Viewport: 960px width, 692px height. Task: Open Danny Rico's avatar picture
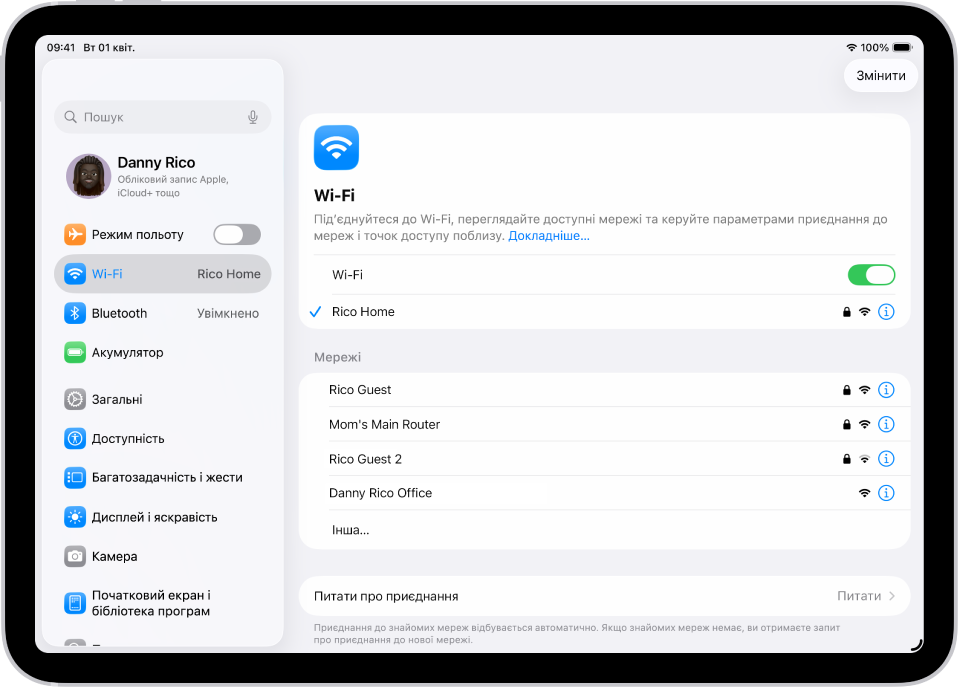[89, 176]
